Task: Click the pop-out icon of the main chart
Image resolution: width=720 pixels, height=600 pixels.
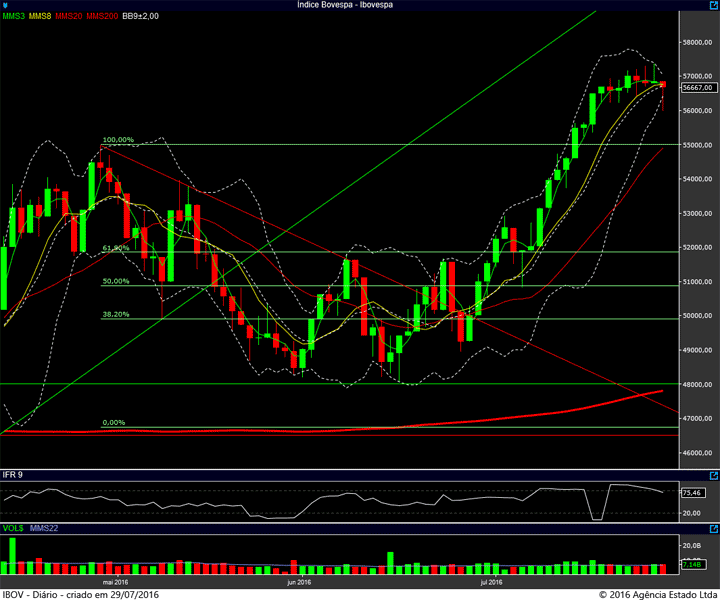Action: tap(714, 5)
